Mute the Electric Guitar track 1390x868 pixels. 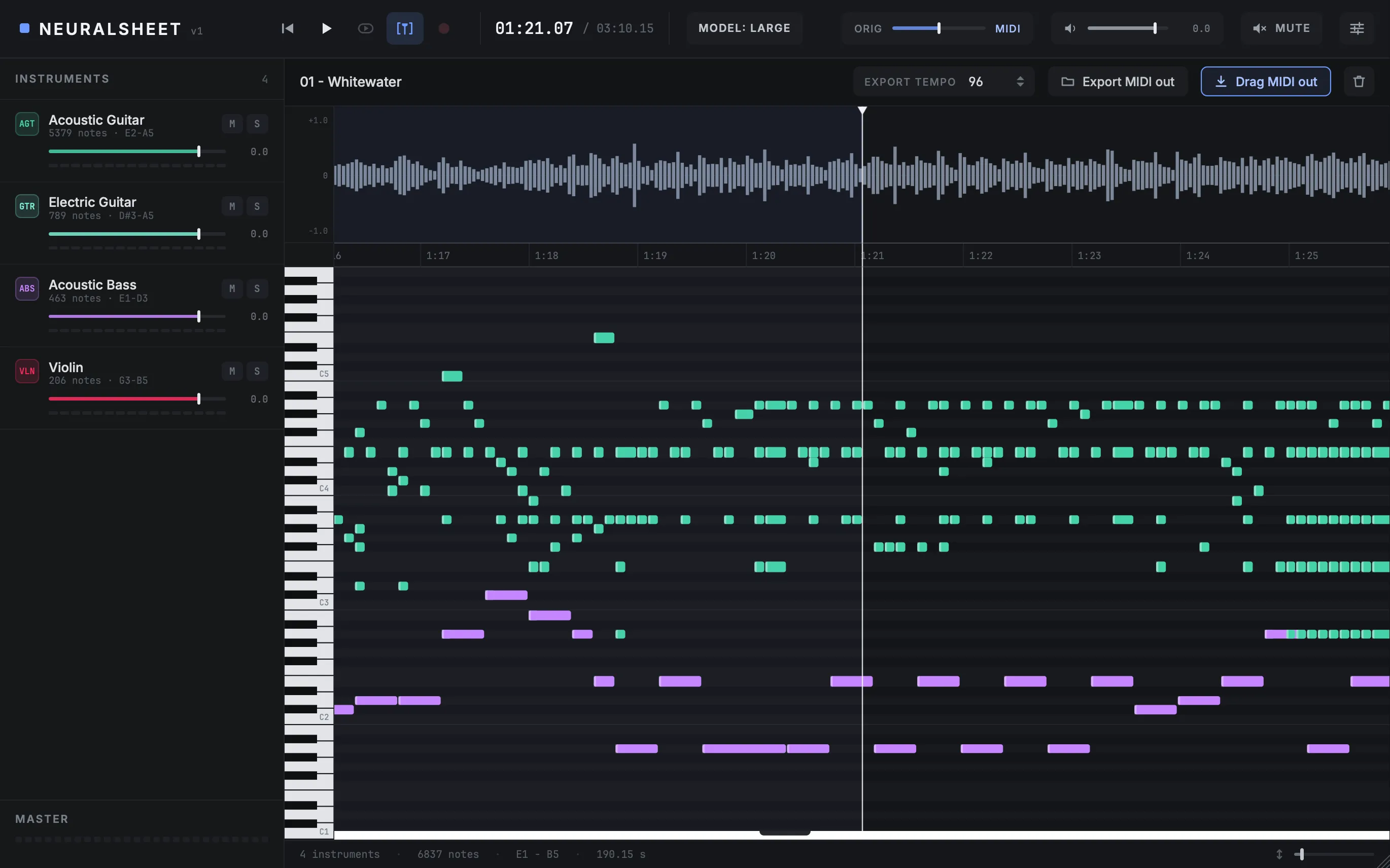(232, 207)
